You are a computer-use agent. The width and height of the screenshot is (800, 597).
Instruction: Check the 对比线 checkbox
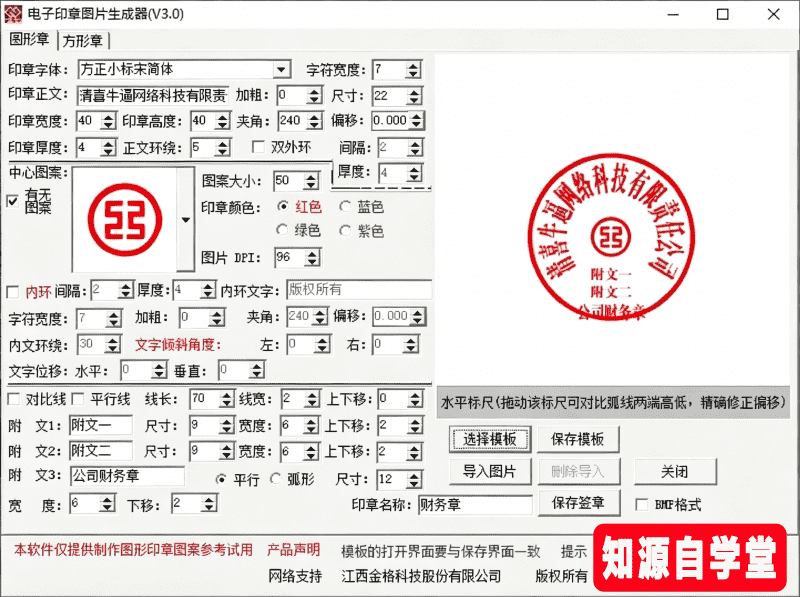coord(14,399)
